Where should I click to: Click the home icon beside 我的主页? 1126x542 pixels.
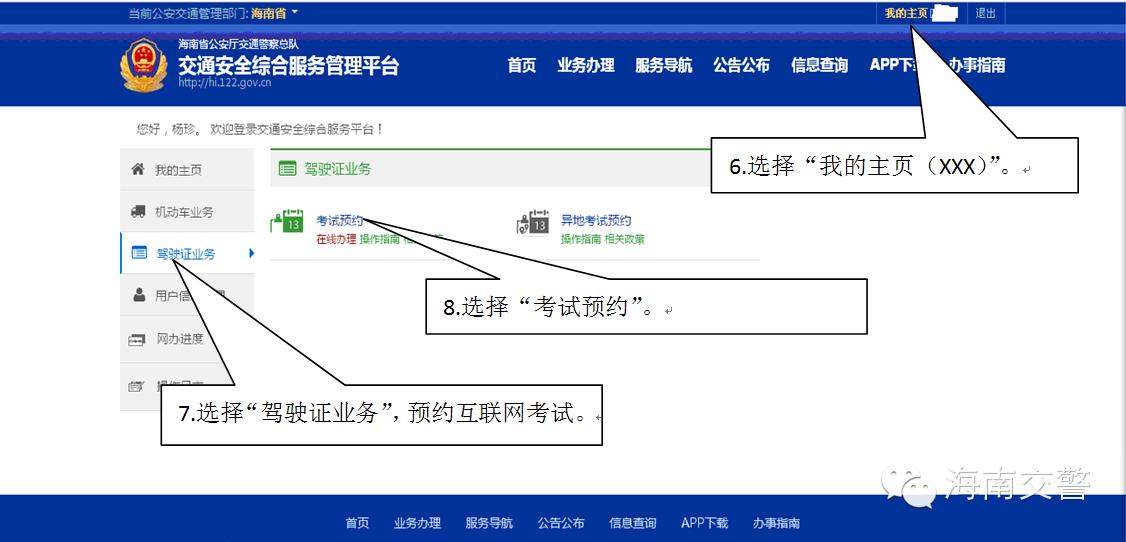pyautogui.click(x=138, y=169)
